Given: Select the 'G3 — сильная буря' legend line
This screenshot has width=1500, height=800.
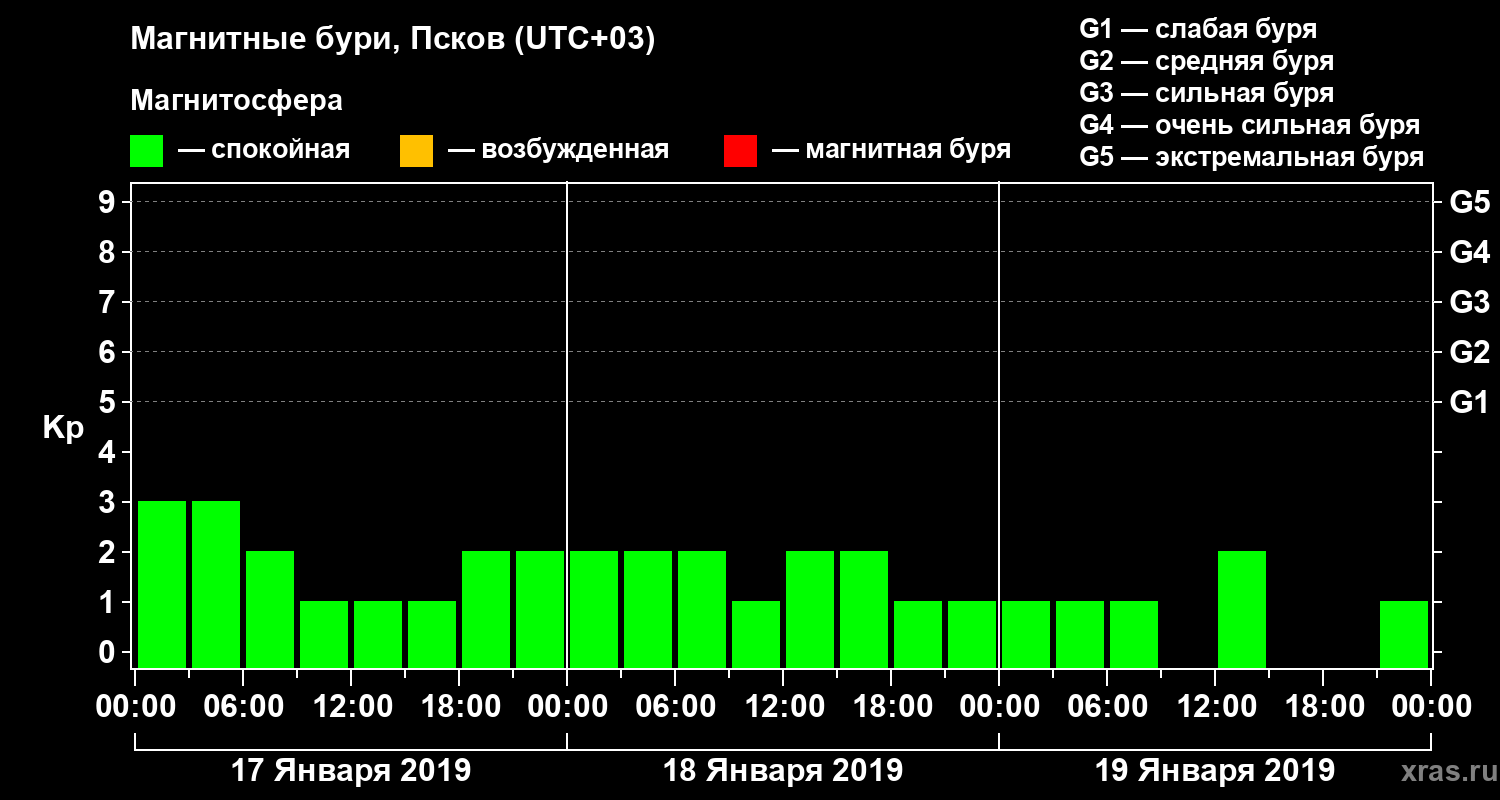Looking at the screenshot, I should pyautogui.click(x=1206, y=93).
